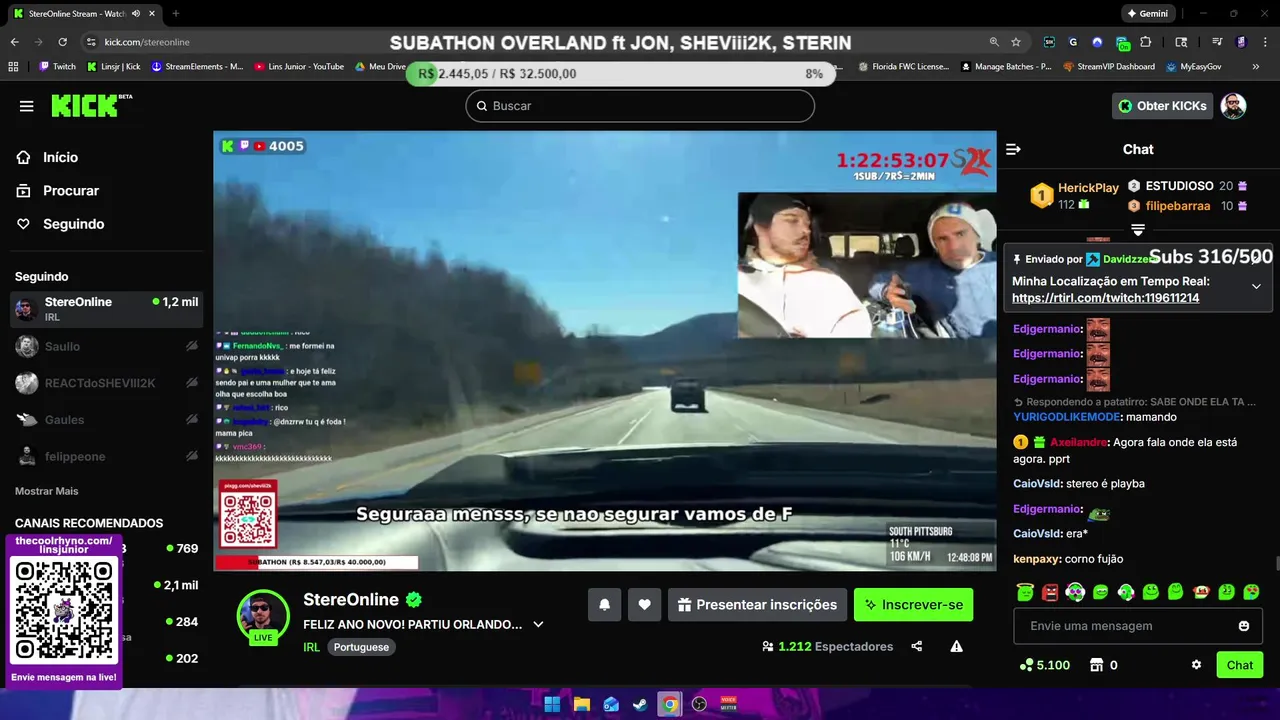Open Procurar in sidebar
The image size is (1280, 720).
coord(71,190)
